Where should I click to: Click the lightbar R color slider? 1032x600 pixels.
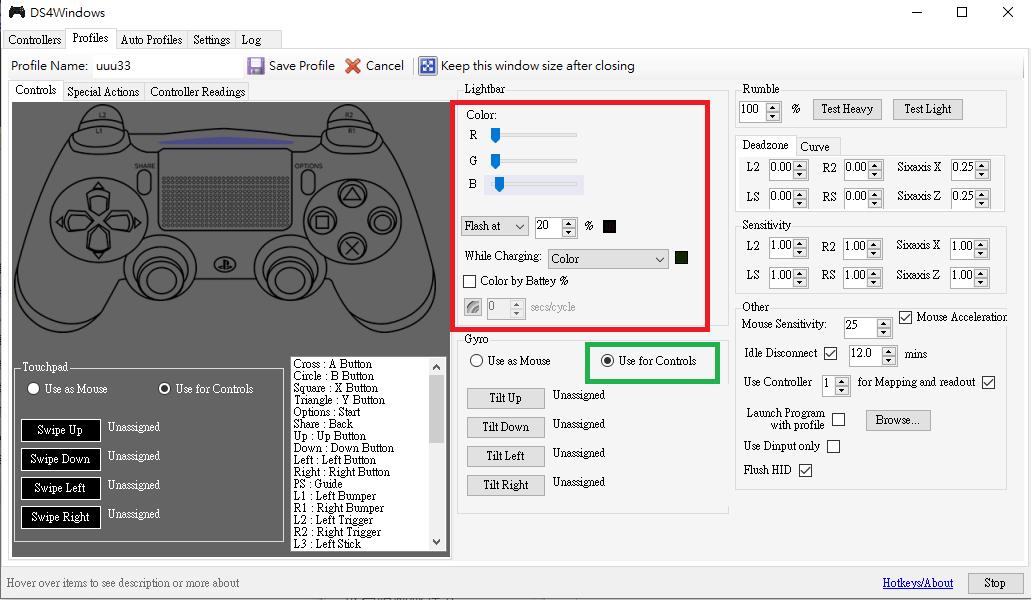(x=534, y=135)
